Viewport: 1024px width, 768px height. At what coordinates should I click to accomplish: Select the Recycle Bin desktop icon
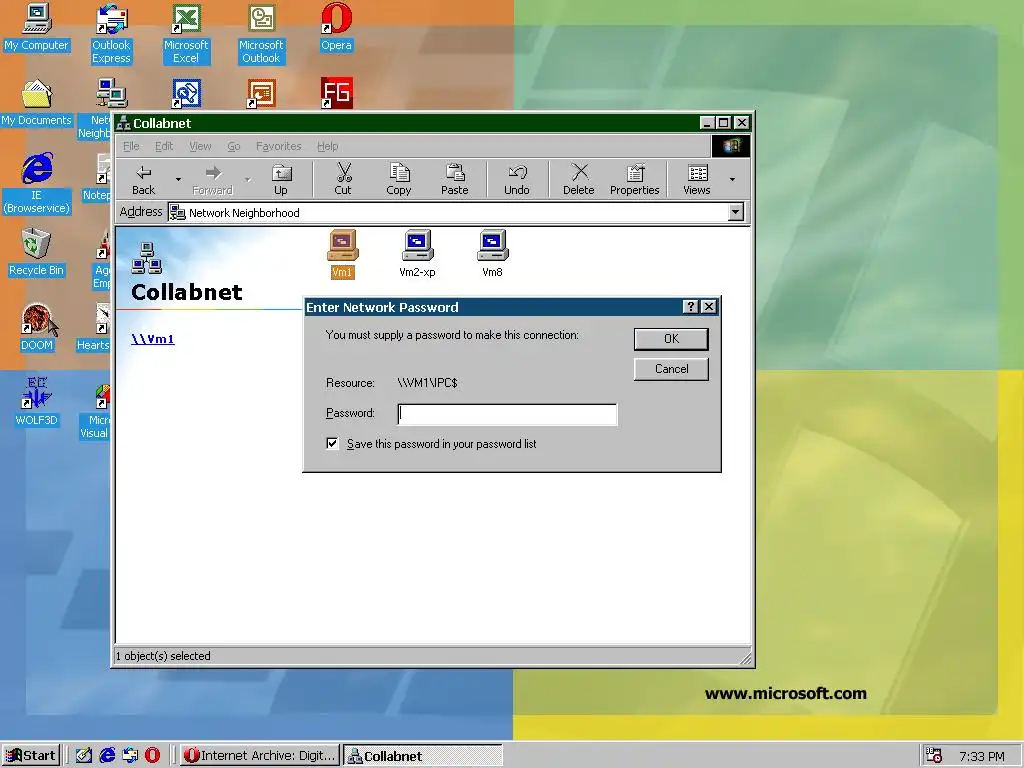pos(37,253)
